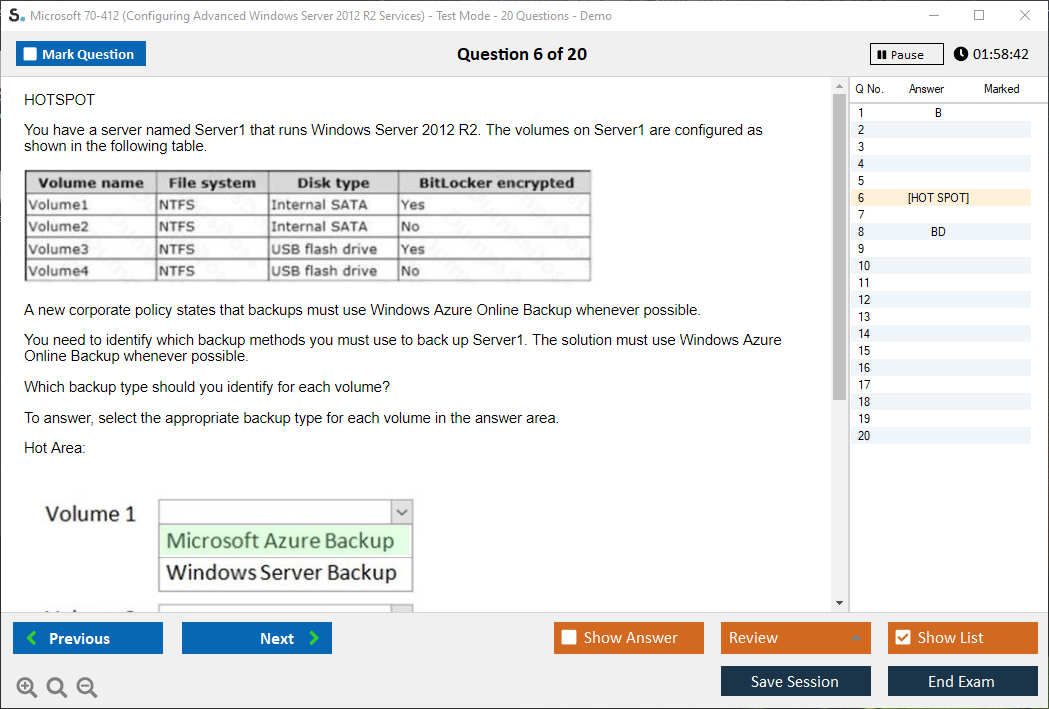Image resolution: width=1049 pixels, height=709 pixels.
Task: Click the reset zoom magnifier icon
Action: coord(57,687)
